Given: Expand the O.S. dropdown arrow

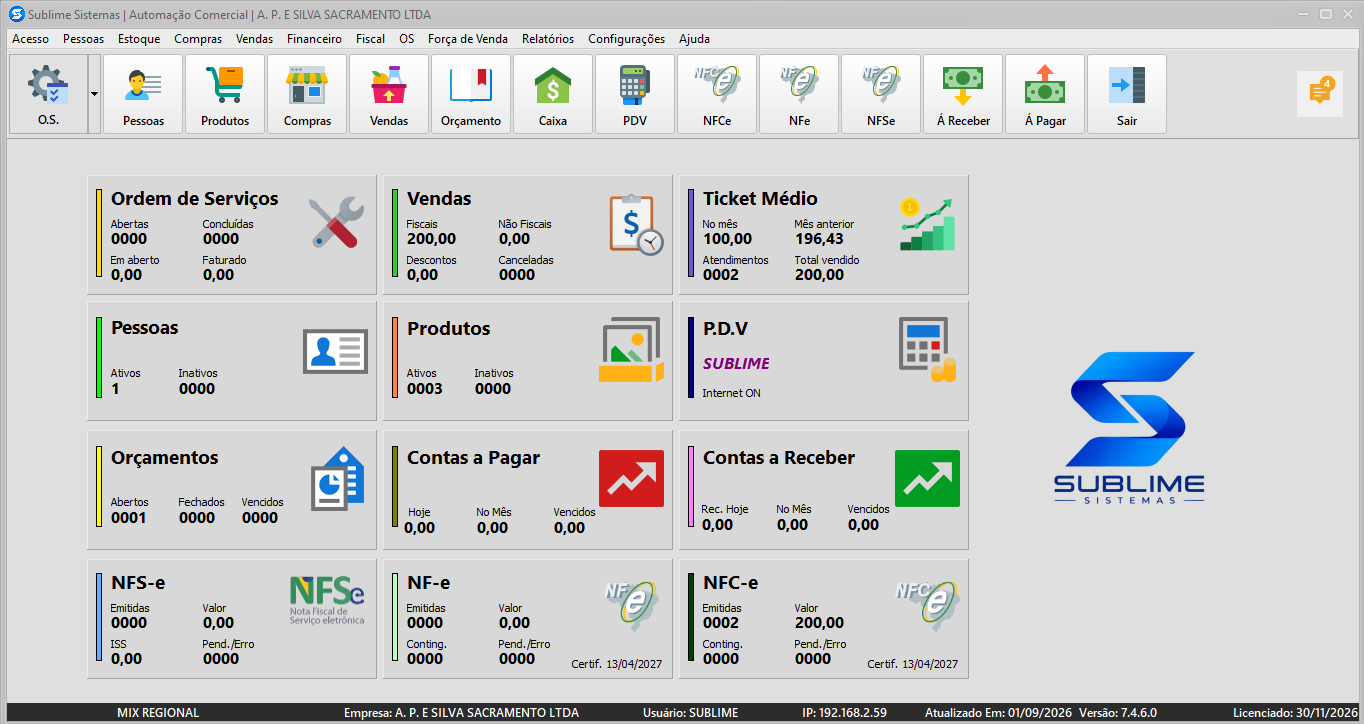Looking at the screenshot, I should [x=94, y=94].
